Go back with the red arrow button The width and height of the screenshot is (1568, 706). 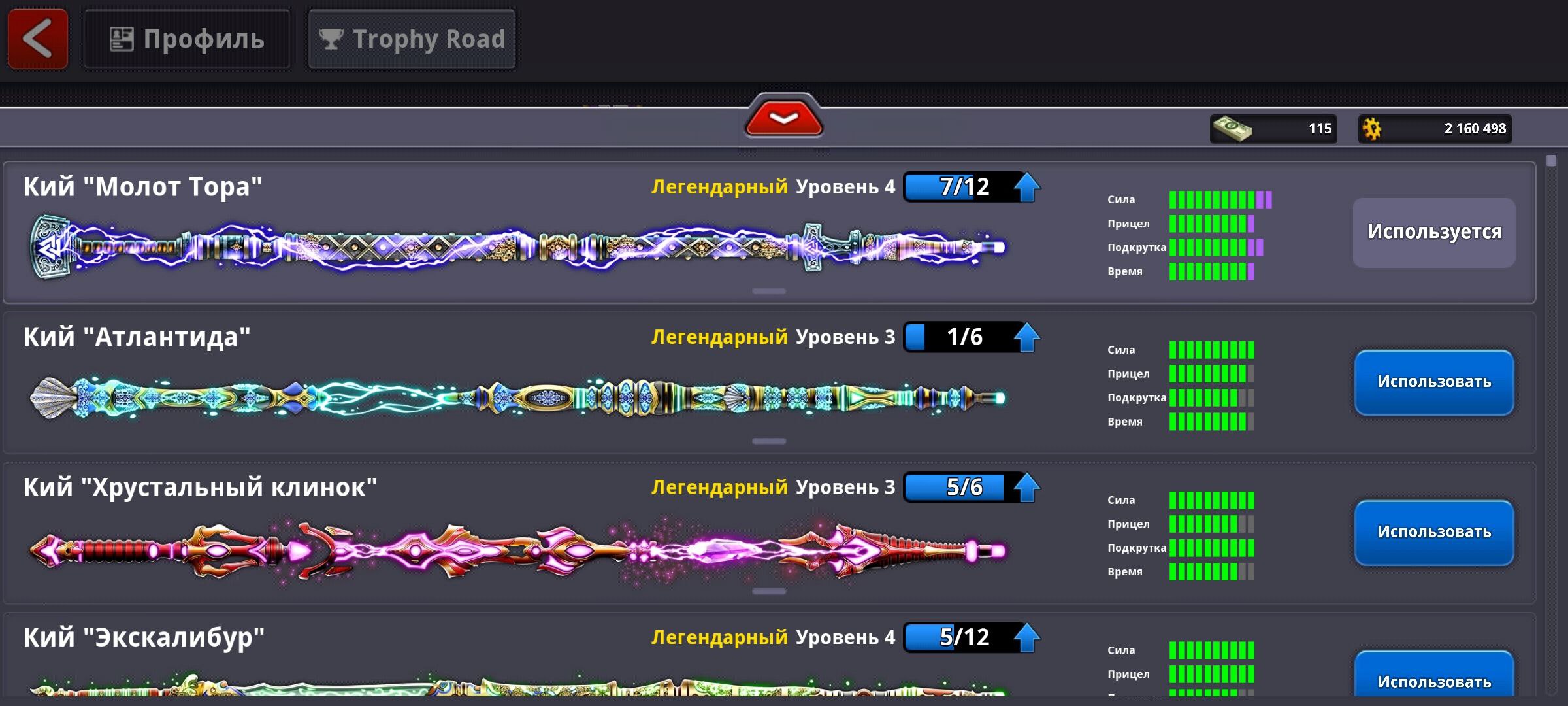click(38, 39)
